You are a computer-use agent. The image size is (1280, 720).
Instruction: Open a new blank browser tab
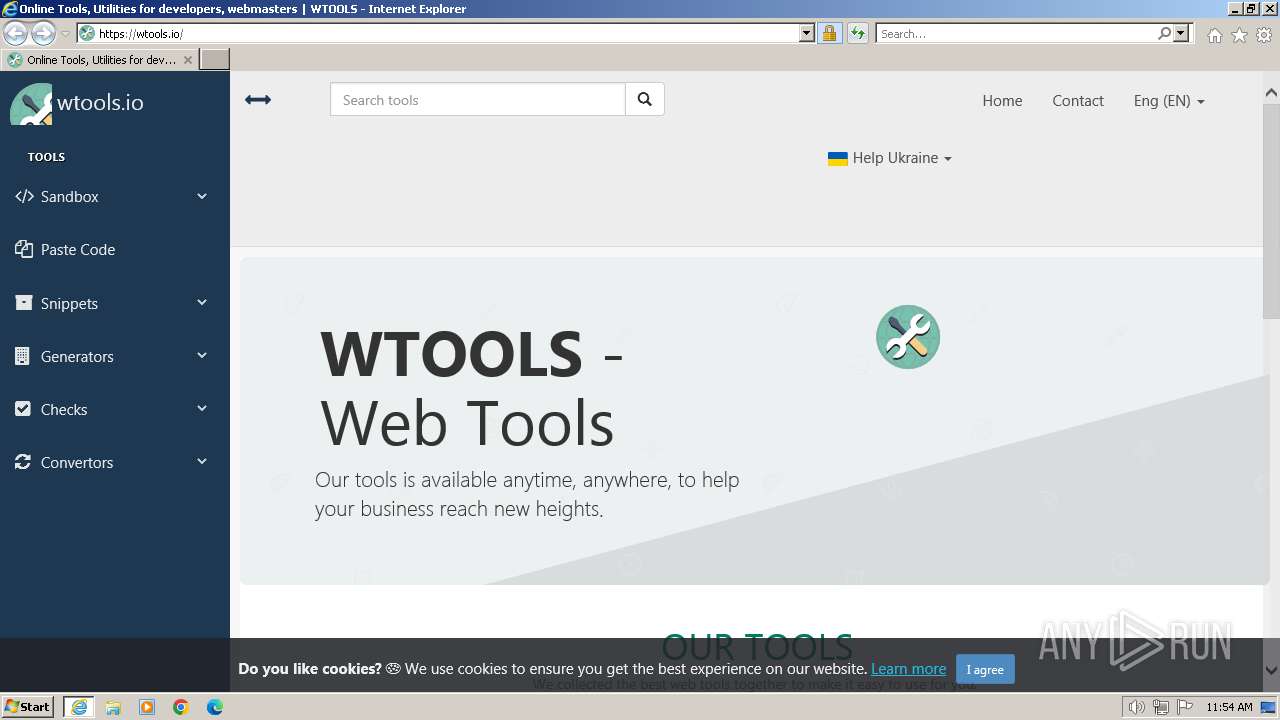[x=214, y=60]
